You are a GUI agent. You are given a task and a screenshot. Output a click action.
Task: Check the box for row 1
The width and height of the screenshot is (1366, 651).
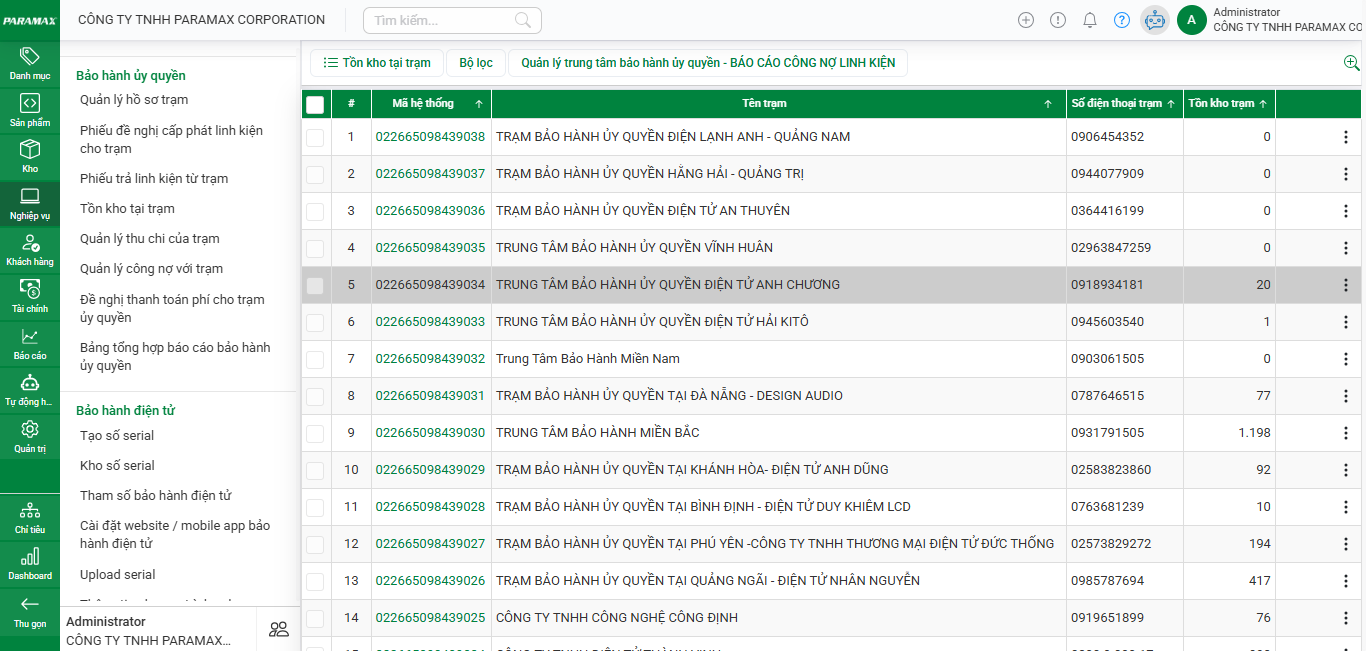[315, 137]
